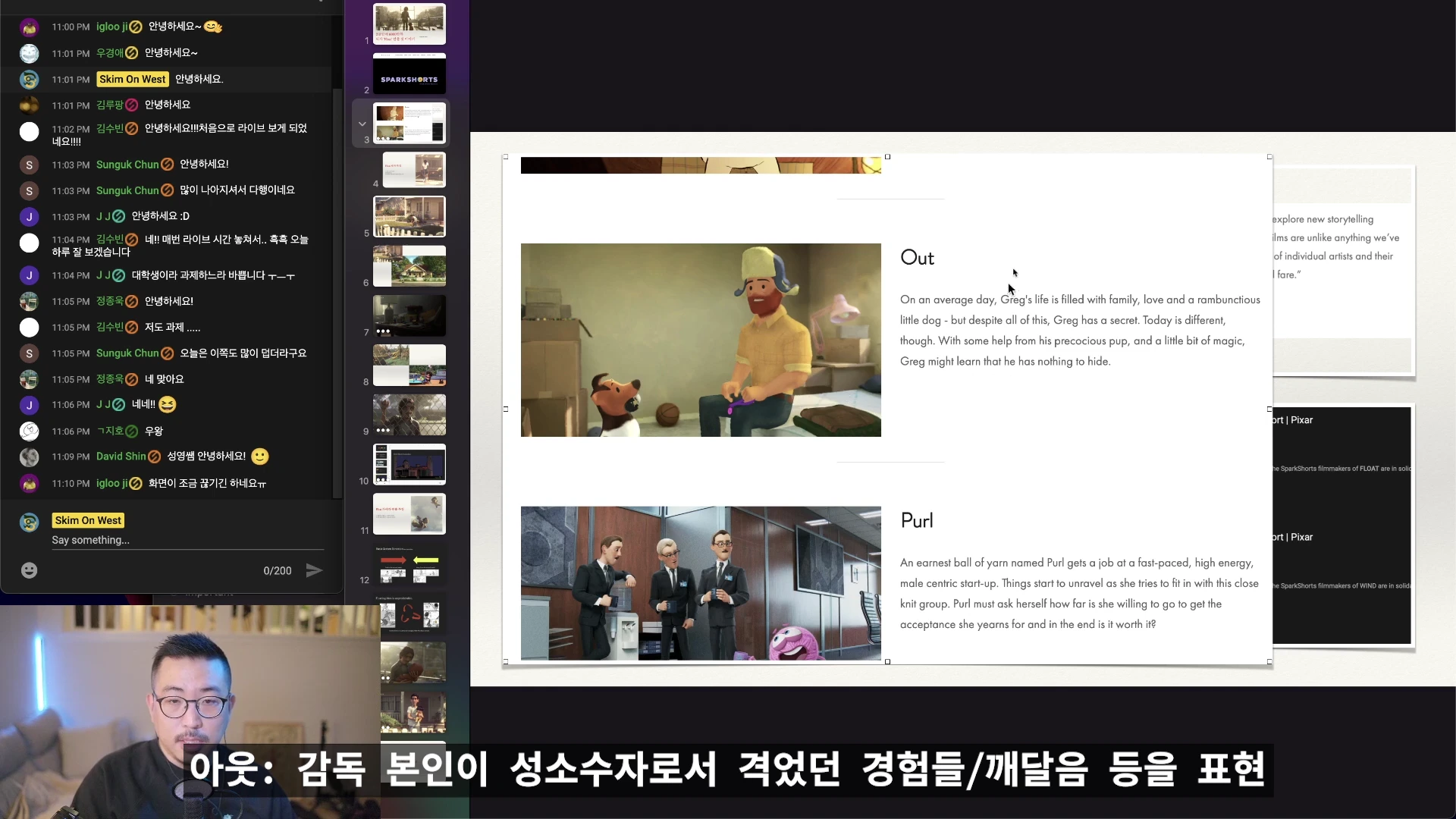This screenshot has height=819, width=1456.
Task: Click the 'Out' title heading
Action: [917, 258]
